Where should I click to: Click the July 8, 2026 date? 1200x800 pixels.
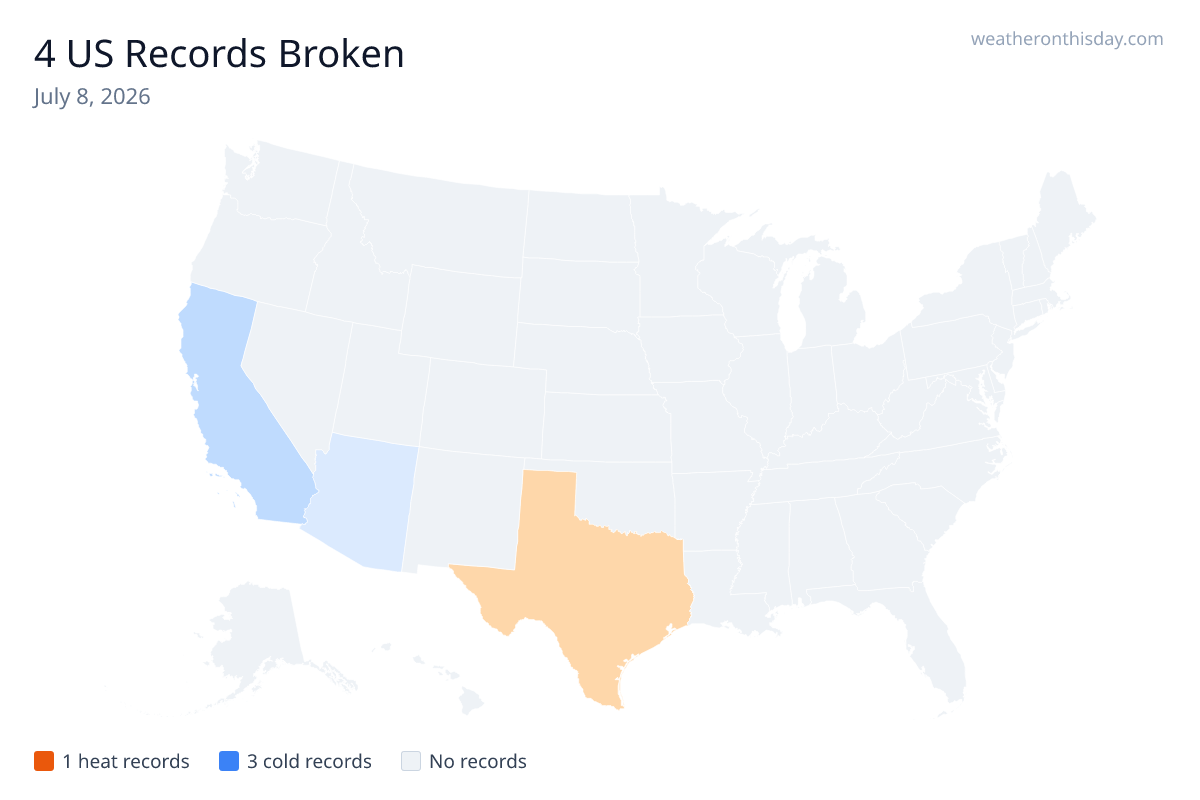(92, 97)
